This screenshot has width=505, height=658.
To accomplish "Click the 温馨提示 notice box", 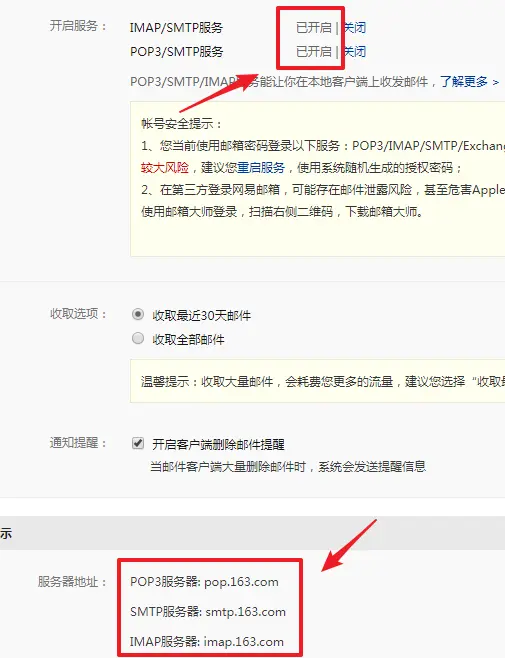I will point(317,381).
